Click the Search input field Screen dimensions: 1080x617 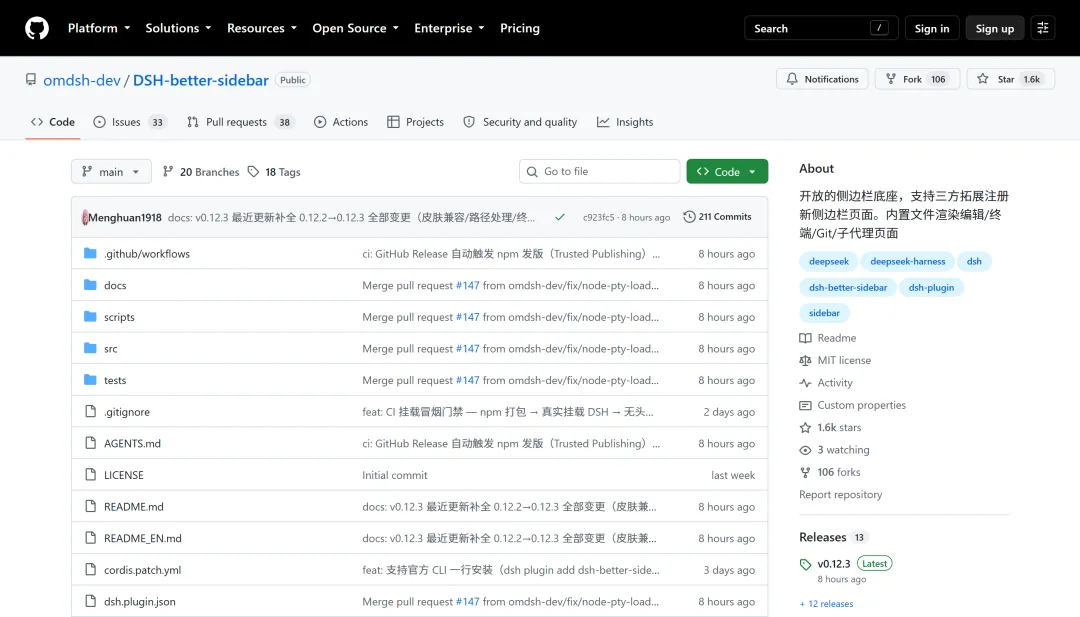click(821, 28)
